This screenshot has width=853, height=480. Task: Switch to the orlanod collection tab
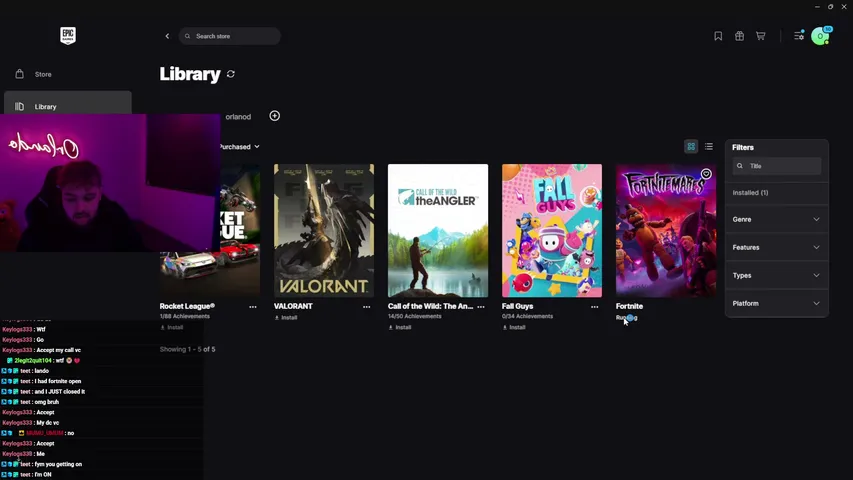pyautogui.click(x=238, y=116)
